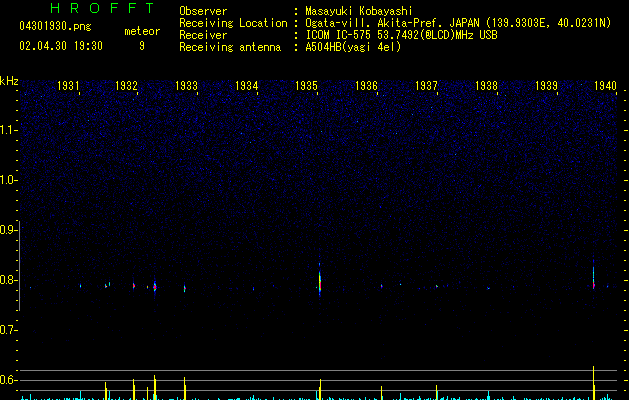Click the 0.7 frequency axis label

coord(8,330)
